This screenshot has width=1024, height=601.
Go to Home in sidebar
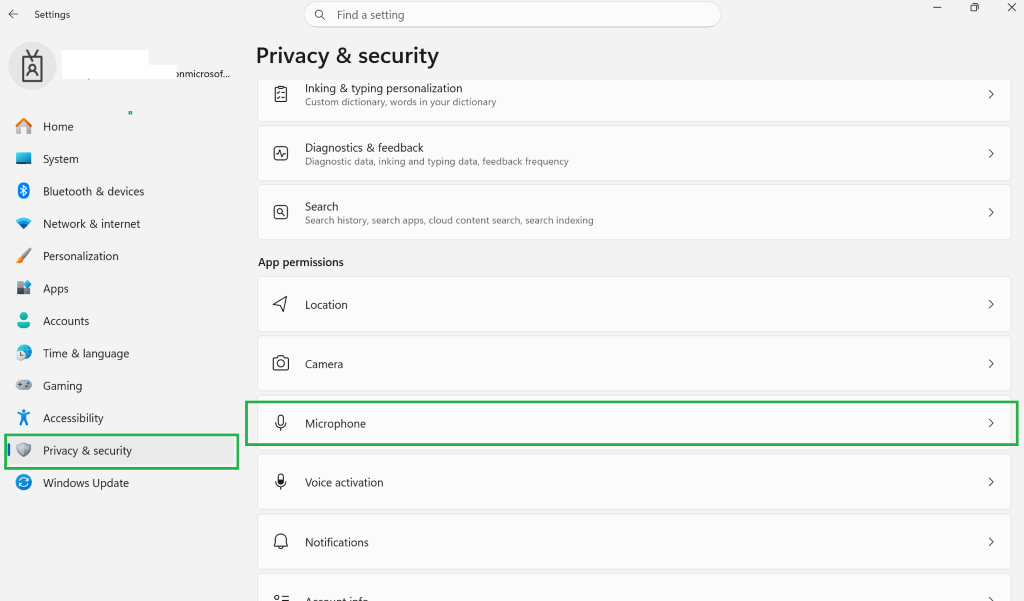(58, 127)
